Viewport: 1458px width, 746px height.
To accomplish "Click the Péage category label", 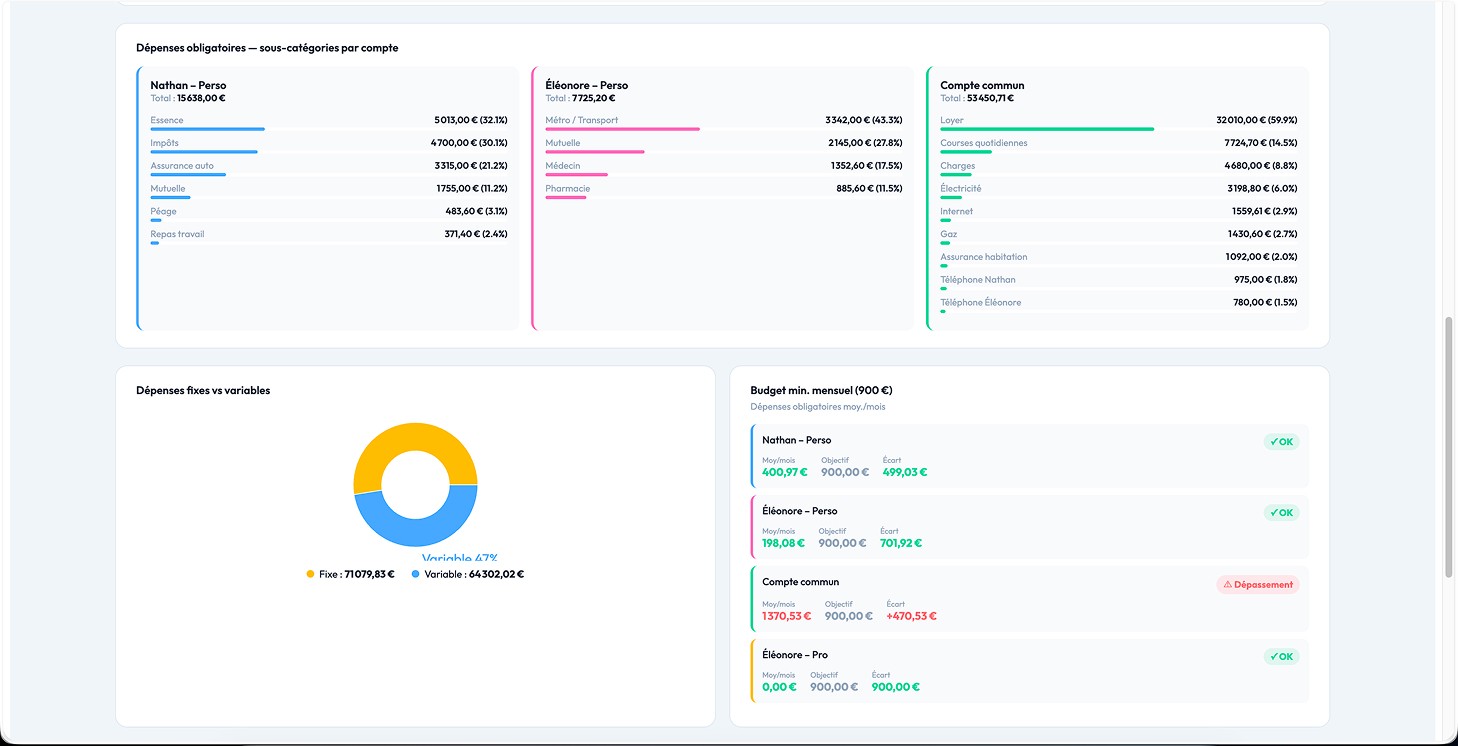I will click(163, 211).
